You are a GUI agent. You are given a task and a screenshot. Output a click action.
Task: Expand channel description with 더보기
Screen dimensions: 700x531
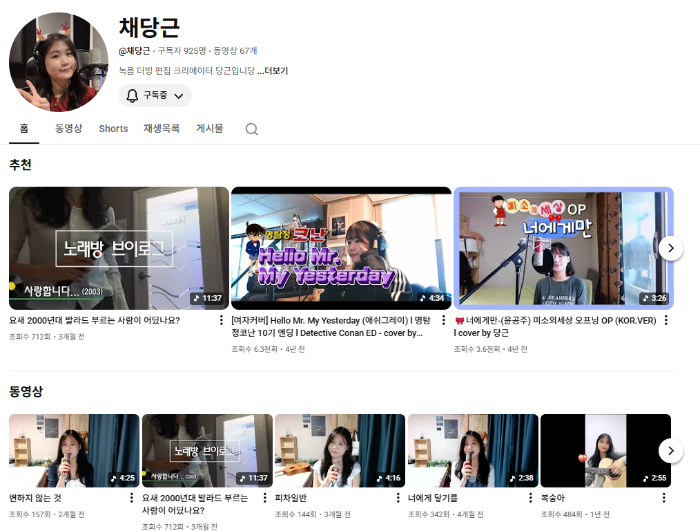pos(275,71)
